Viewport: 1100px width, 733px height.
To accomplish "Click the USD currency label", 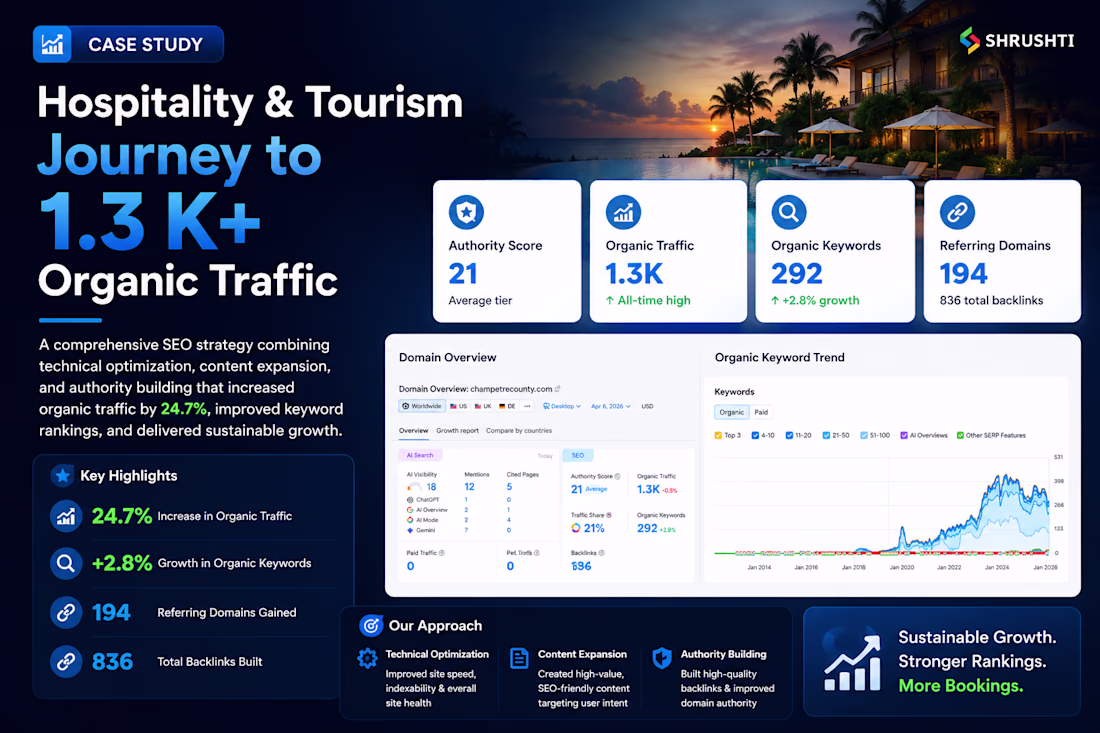I will pos(648,406).
